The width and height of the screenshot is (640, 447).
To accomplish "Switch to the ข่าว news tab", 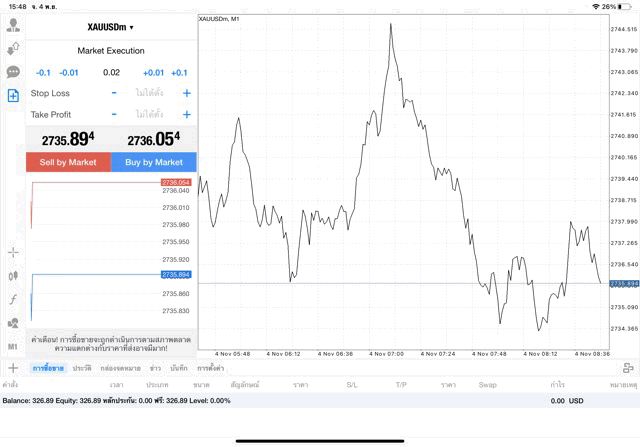I will point(155,368).
